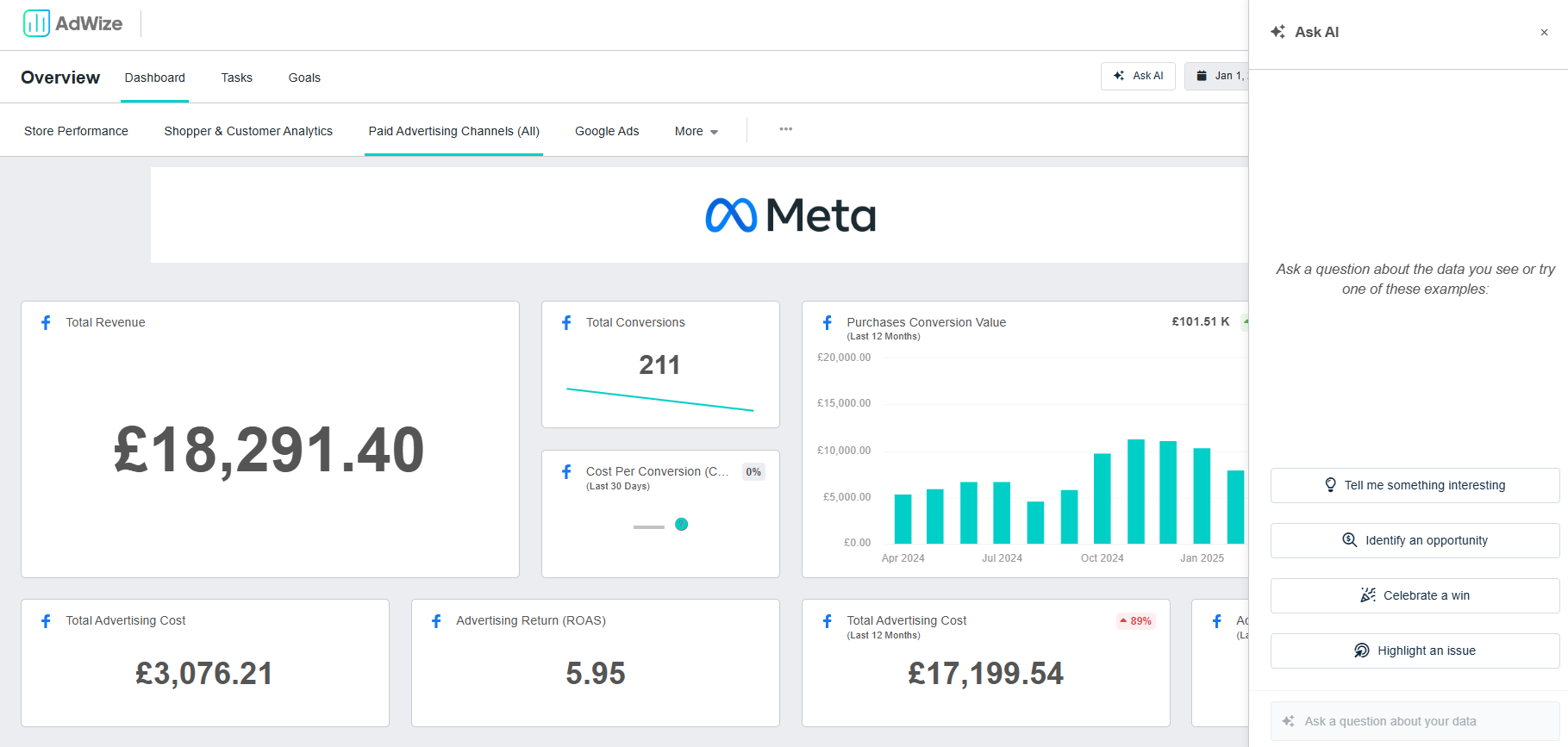Switch to the Tasks tab
The image size is (1568, 747).
pyautogui.click(x=236, y=78)
